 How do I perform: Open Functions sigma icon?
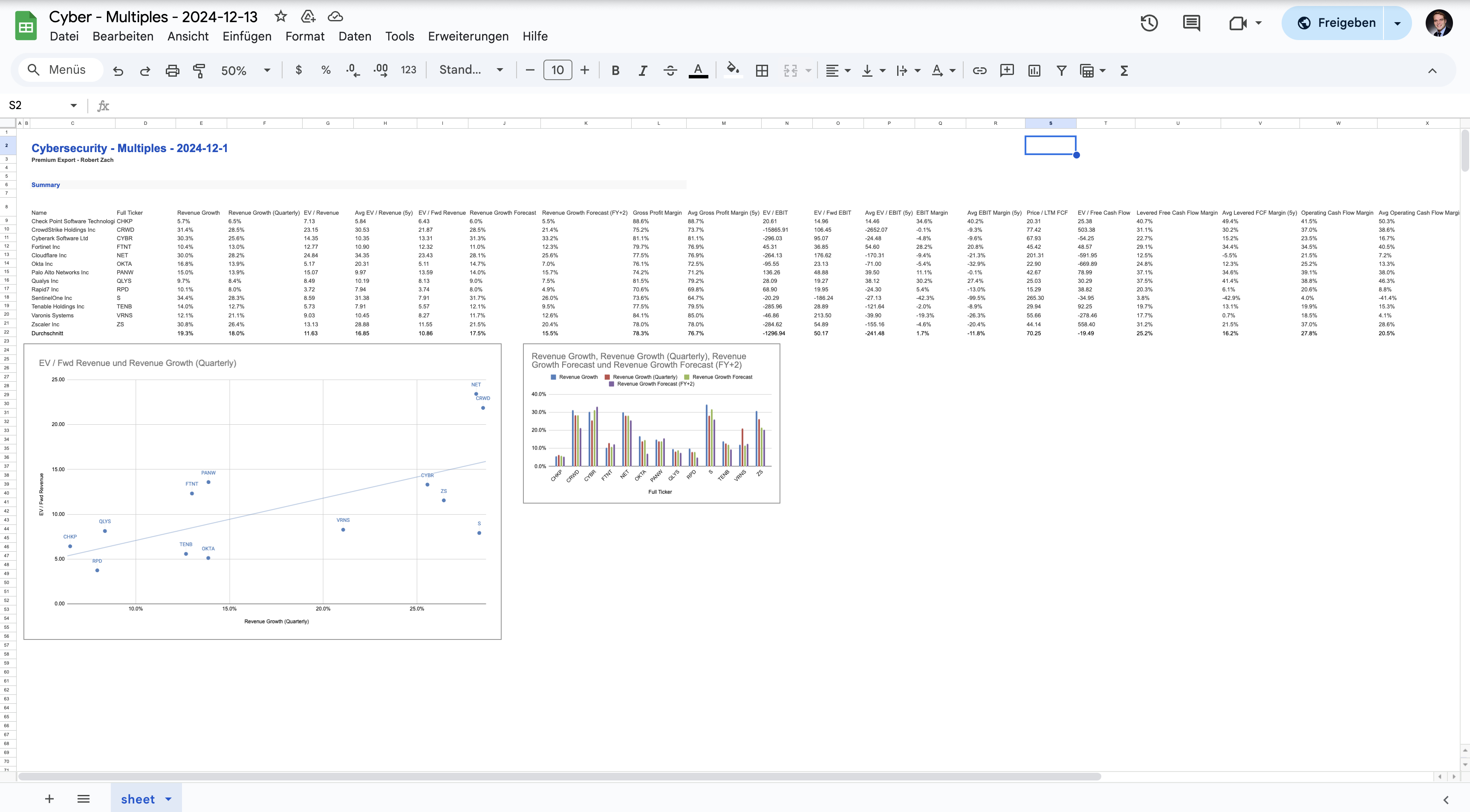click(x=1124, y=71)
